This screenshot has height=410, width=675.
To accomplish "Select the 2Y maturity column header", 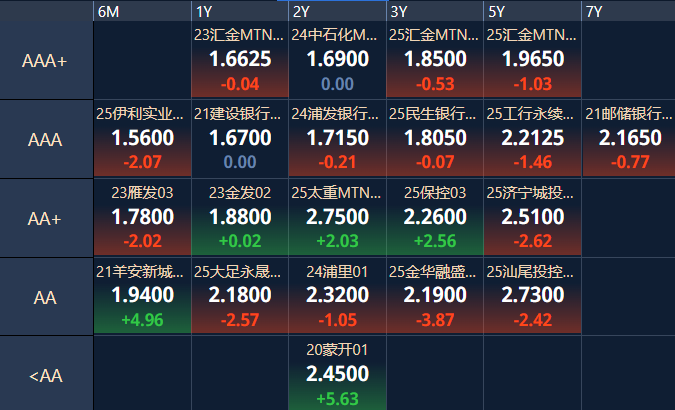I will 338,11.
